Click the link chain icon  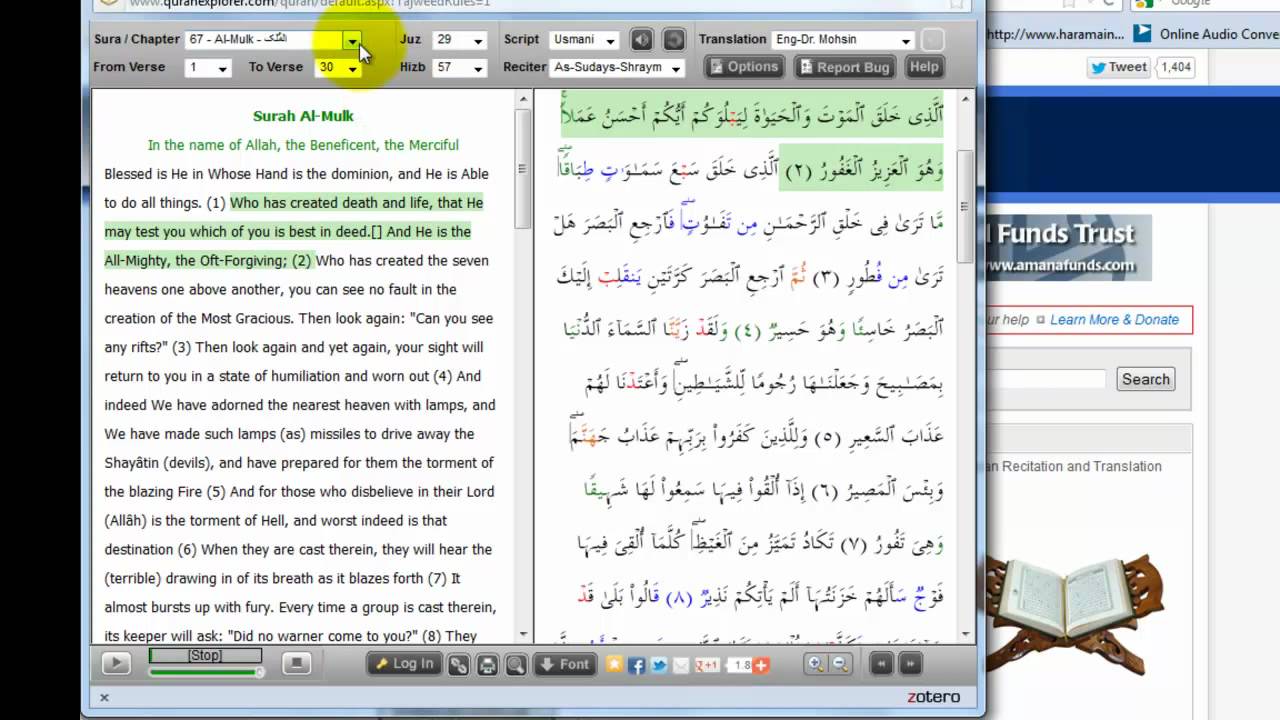[x=459, y=665]
